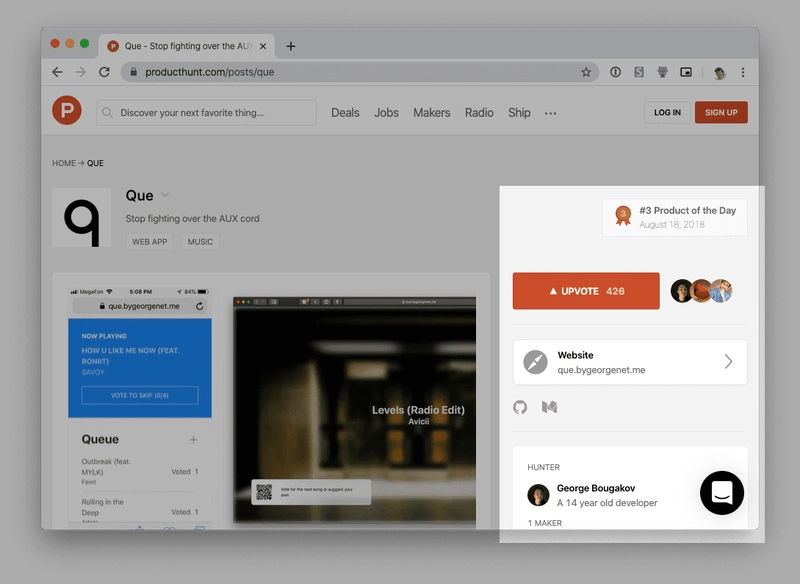This screenshot has height=584, width=800.
Task: Open the 1Password extension icon
Action: click(x=615, y=72)
